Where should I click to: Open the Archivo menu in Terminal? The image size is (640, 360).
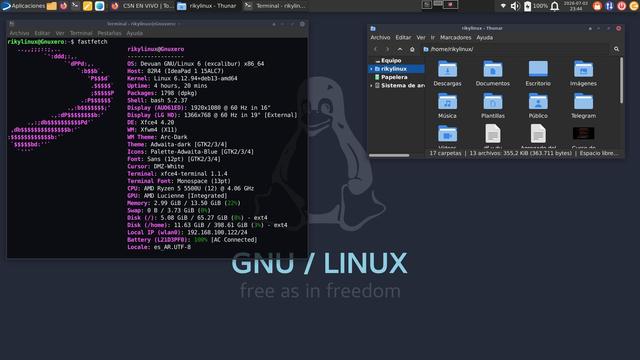(19, 33)
